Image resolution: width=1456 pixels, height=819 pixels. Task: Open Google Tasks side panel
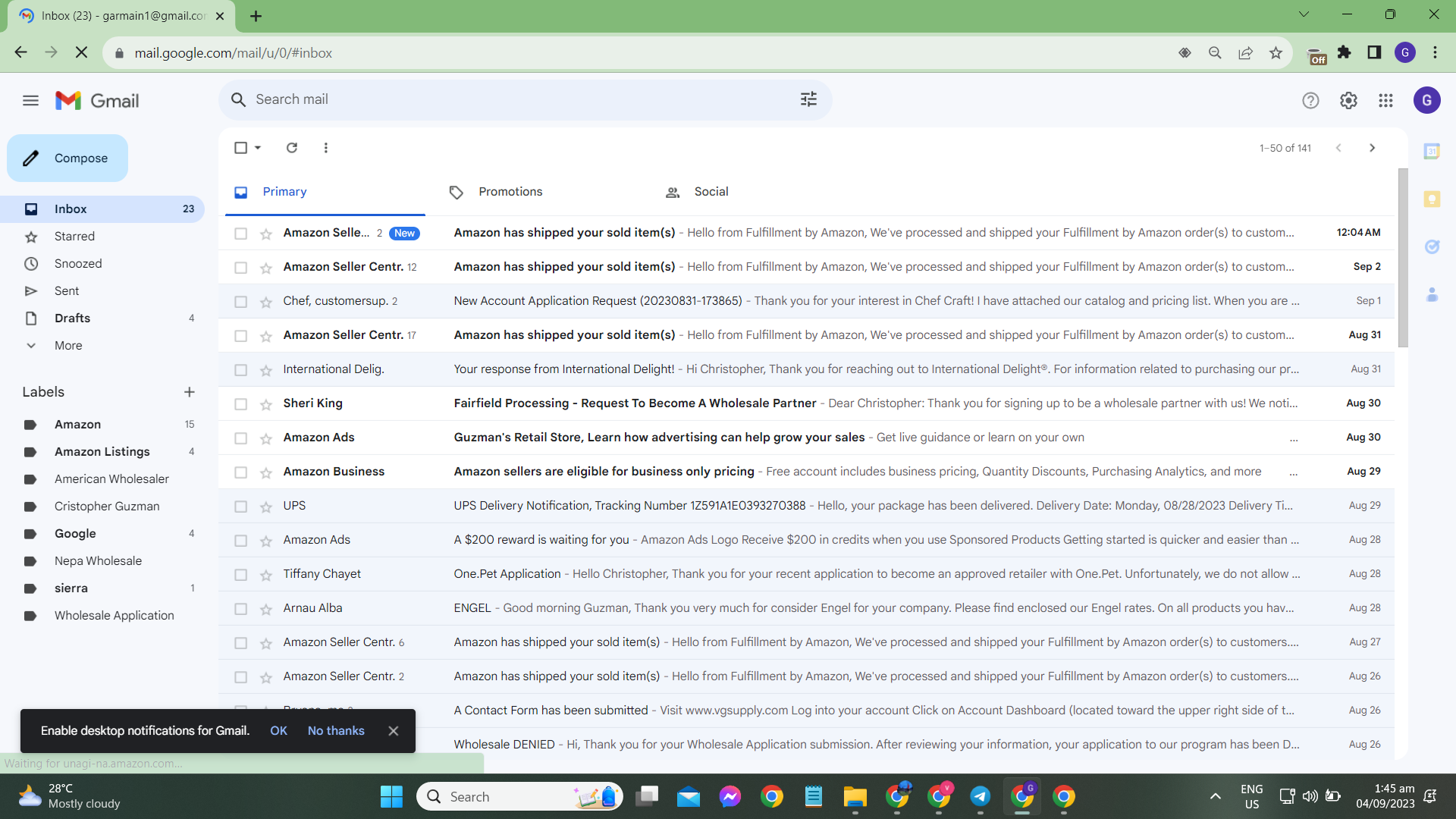pyautogui.click(x=1432, y=246)
